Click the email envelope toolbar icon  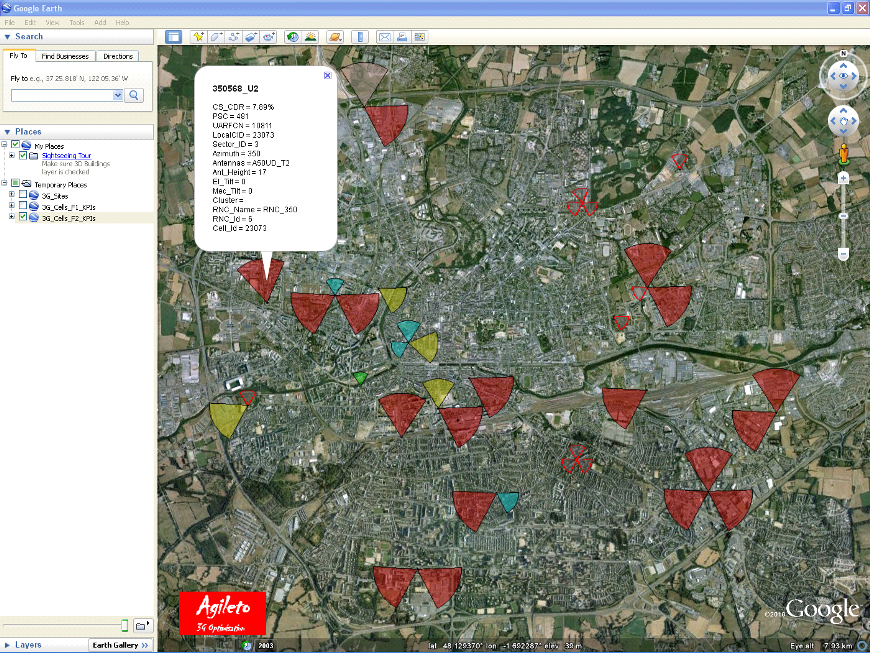click(x=384, y=37)
